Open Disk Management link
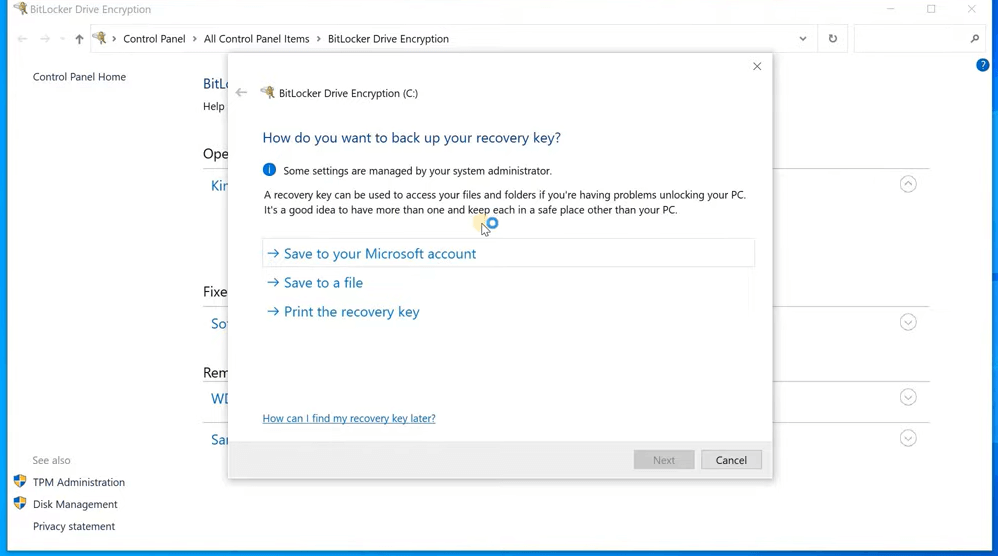The image size is (998, 556). click(75, 504)
